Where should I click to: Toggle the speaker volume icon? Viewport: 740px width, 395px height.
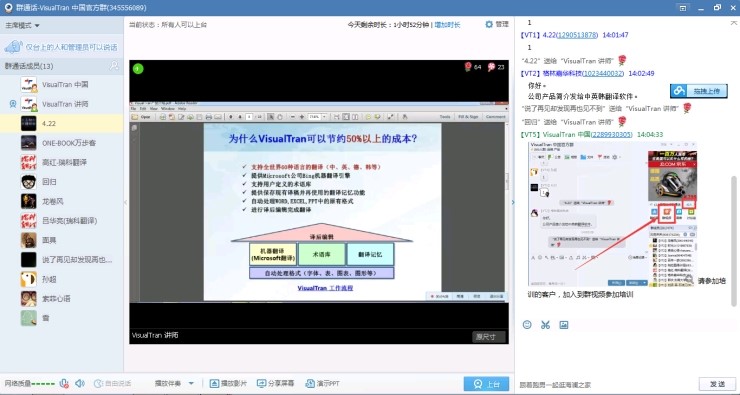pos(80,384)
